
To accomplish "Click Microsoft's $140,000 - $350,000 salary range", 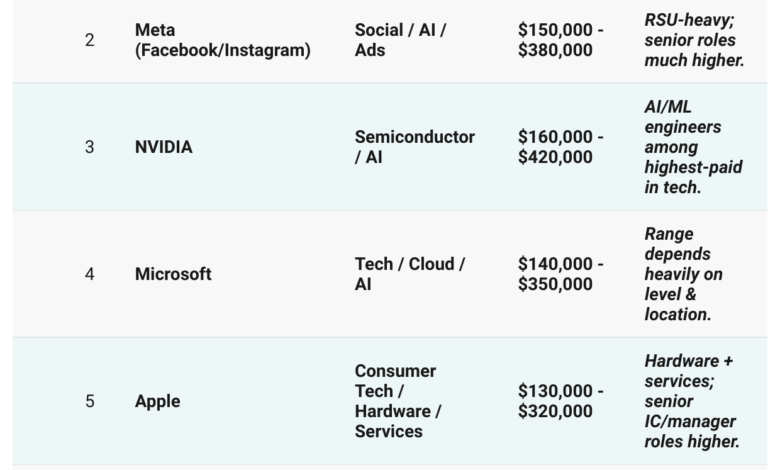I will coord(560,274).
